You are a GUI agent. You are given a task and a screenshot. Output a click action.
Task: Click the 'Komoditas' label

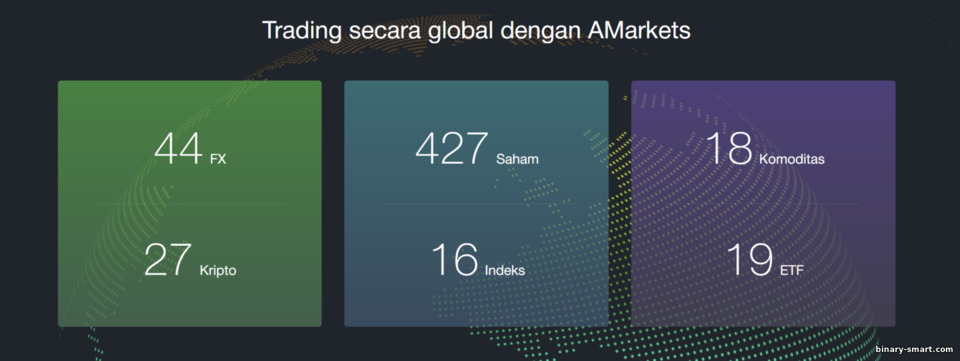click(x=792, y=160)
